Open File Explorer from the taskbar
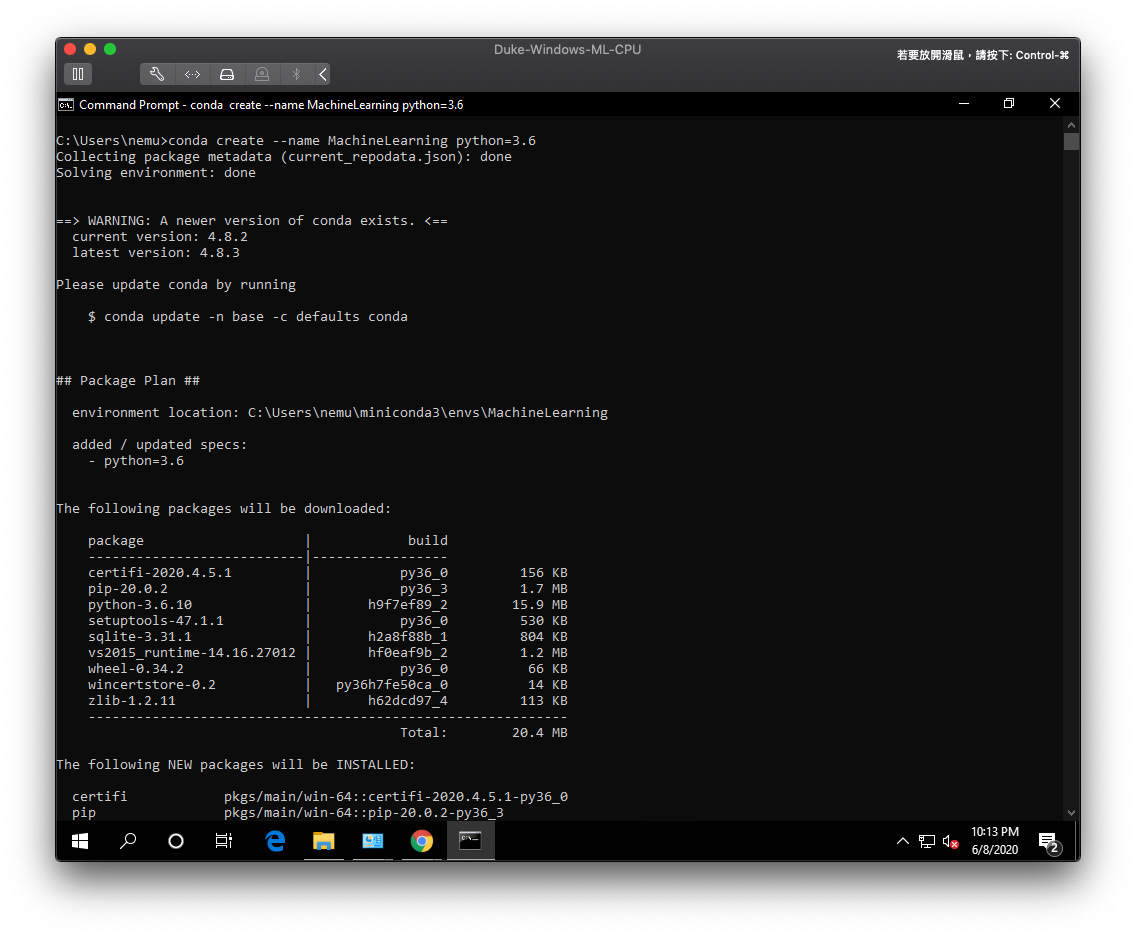This screenshot has height=935, width=1136. point(324,841)
